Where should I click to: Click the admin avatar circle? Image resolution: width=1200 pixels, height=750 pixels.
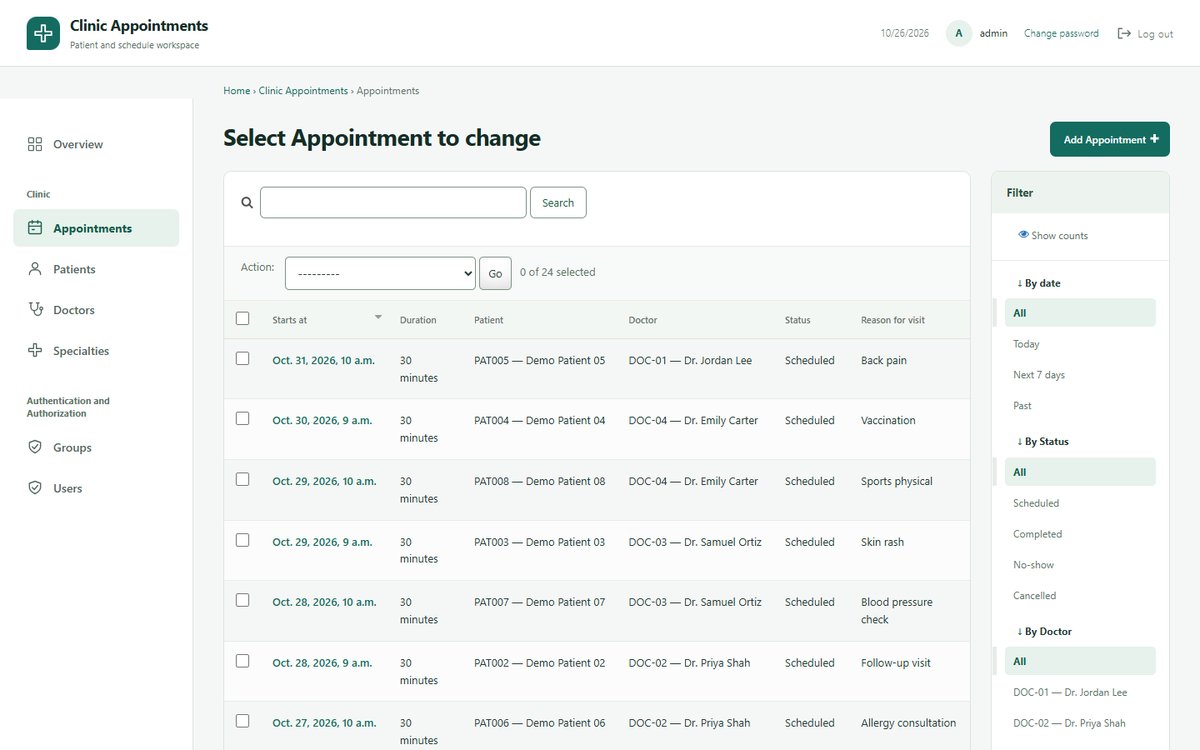(x=959, y=33)
